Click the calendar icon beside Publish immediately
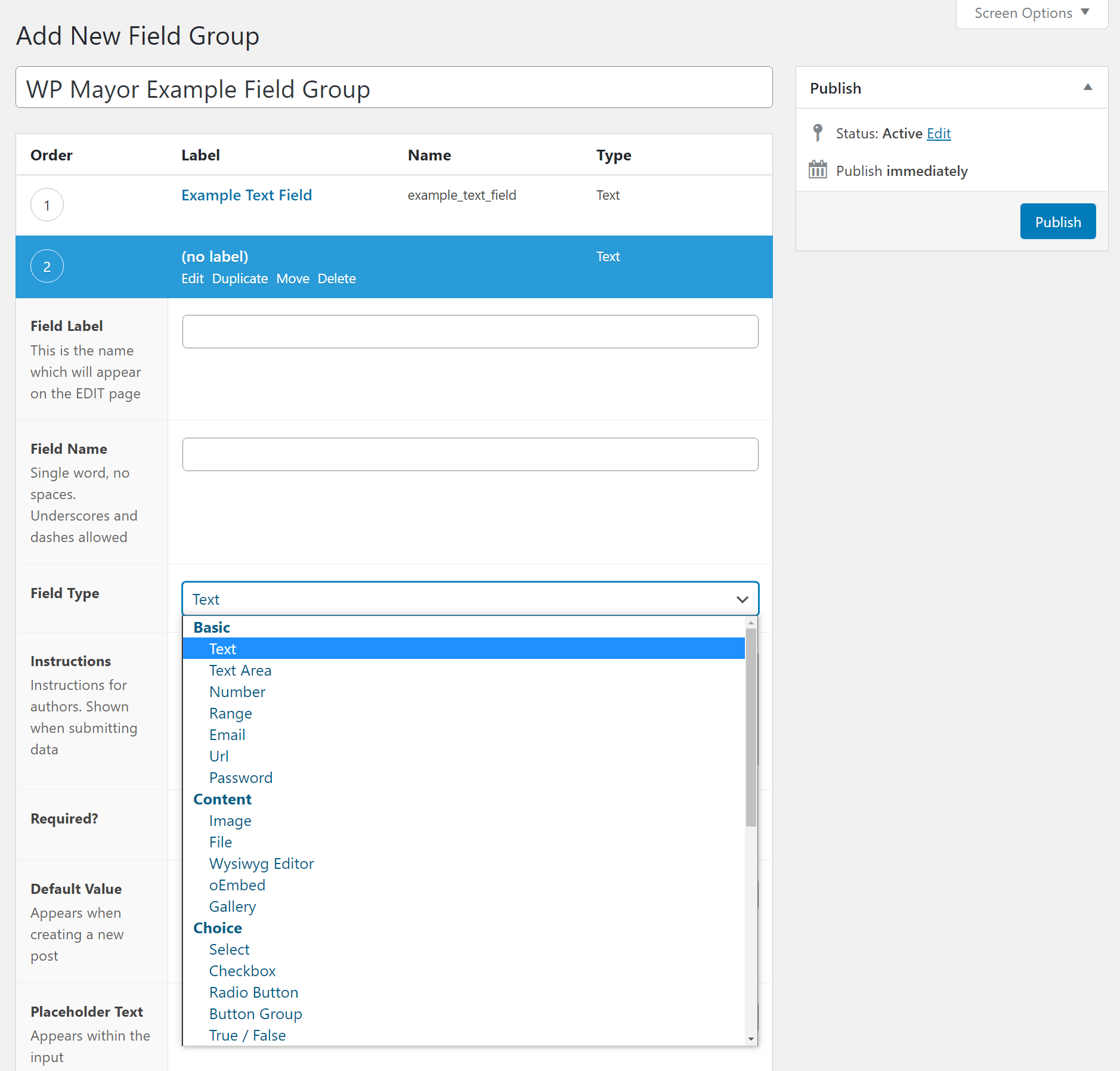This screenshot has width=1120, height=1071. pyautogui.click(x=818, y=170)
